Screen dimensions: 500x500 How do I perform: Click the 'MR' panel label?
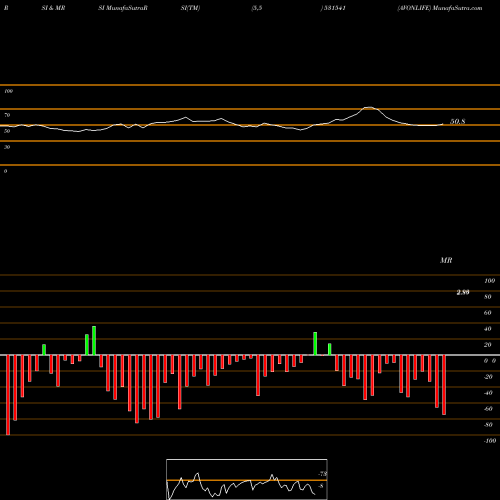click(446, 260)
